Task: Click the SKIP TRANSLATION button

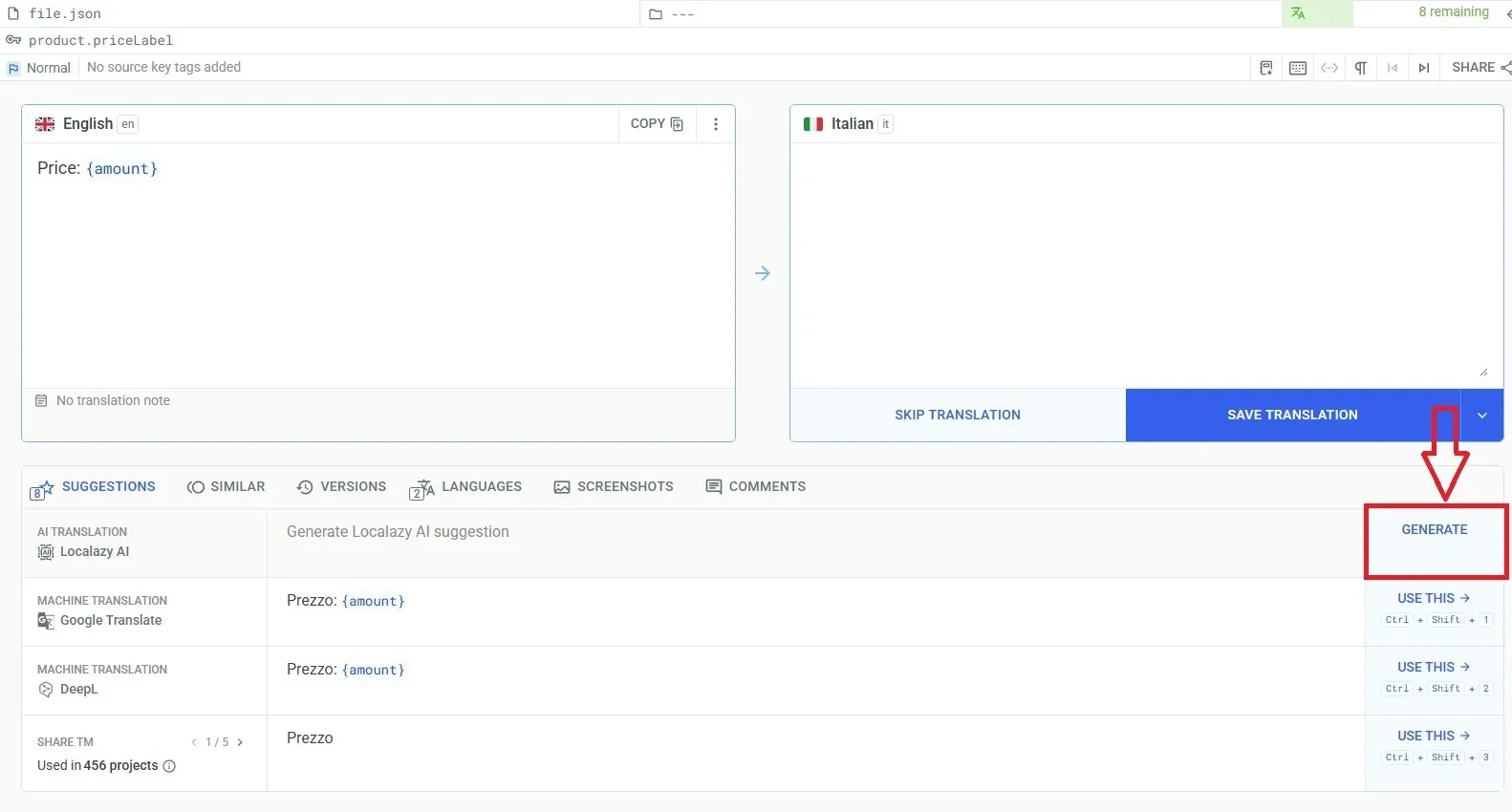Action: [958, 415]
